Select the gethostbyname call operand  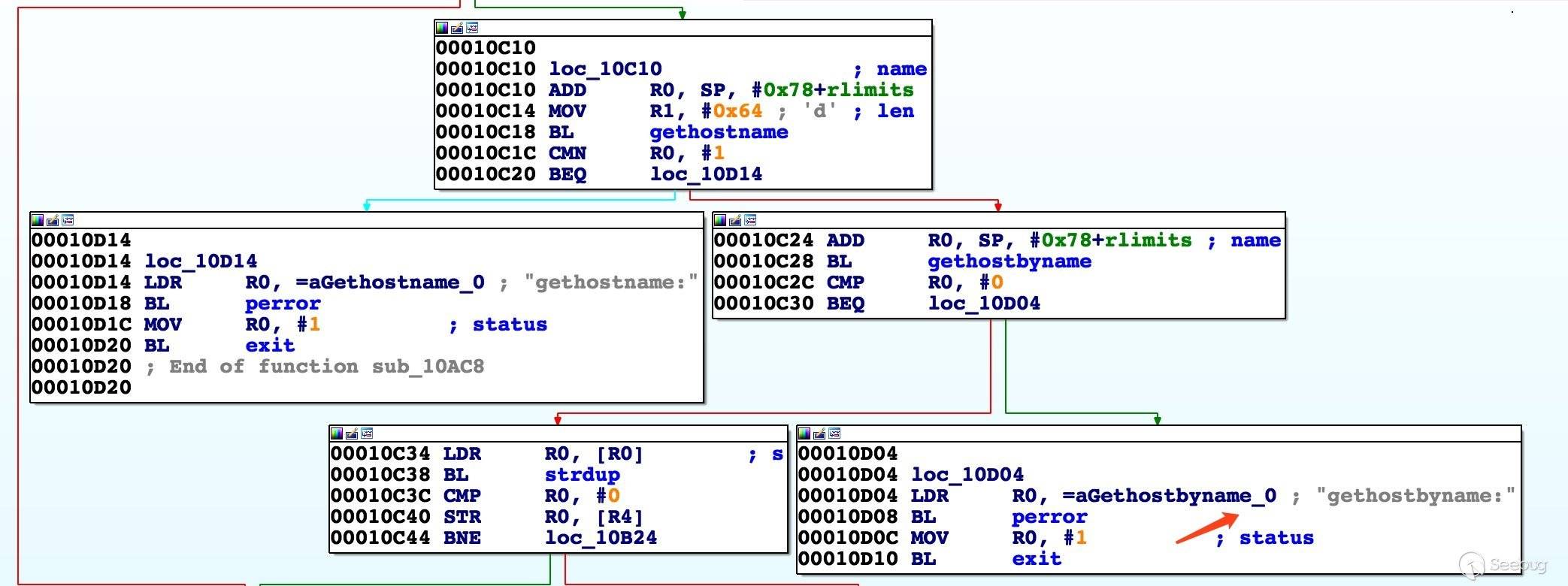[x=1010, y=261]
